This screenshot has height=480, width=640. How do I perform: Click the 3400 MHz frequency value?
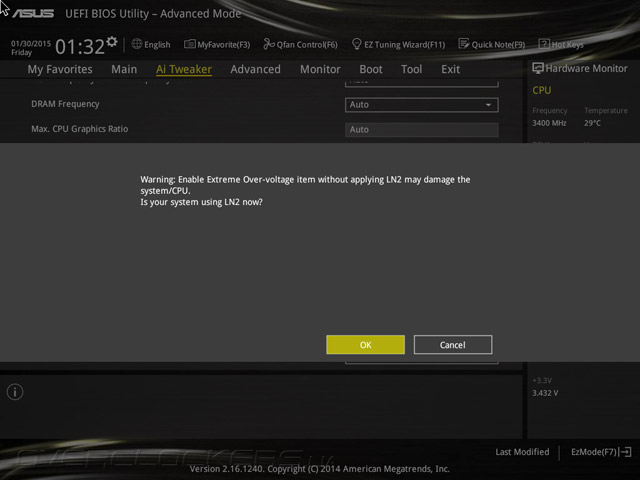pos(549,123)
